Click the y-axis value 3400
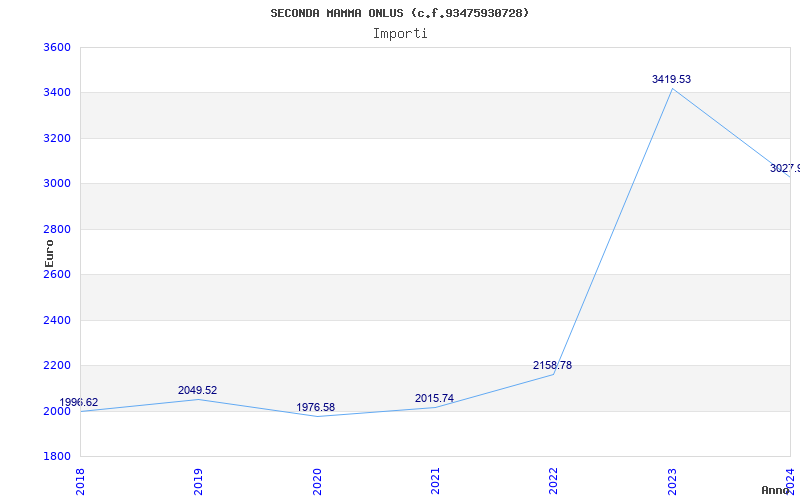The height and width of the screenshot is (500, 800). pos(57,93)
